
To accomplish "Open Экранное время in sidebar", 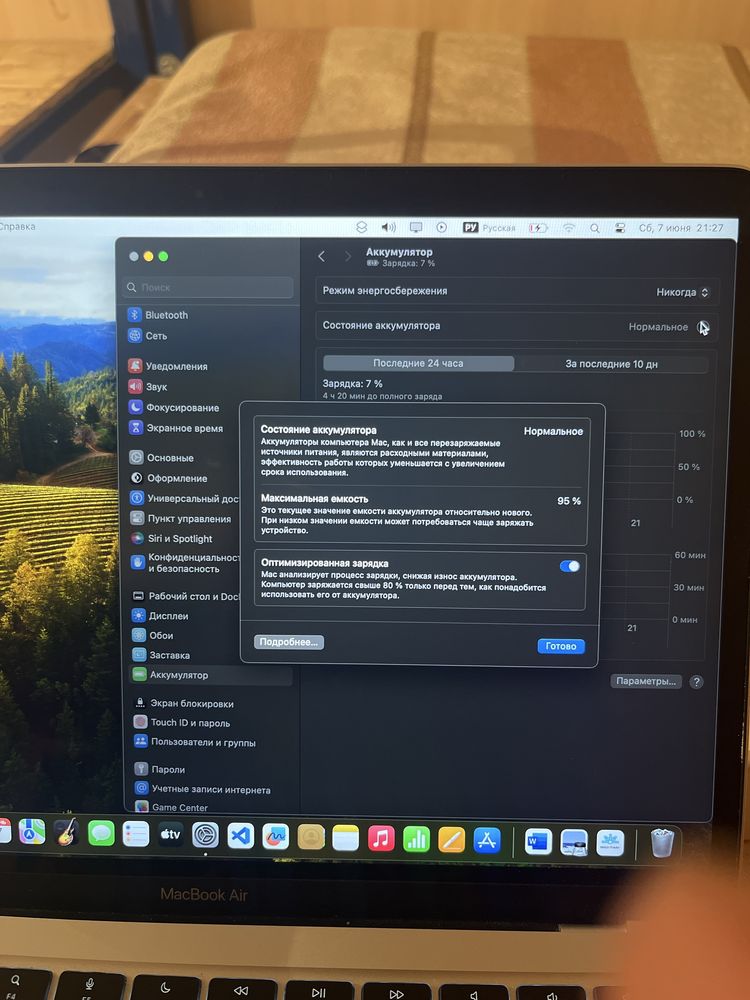I will pyautogui.click(x=176, y=428).
